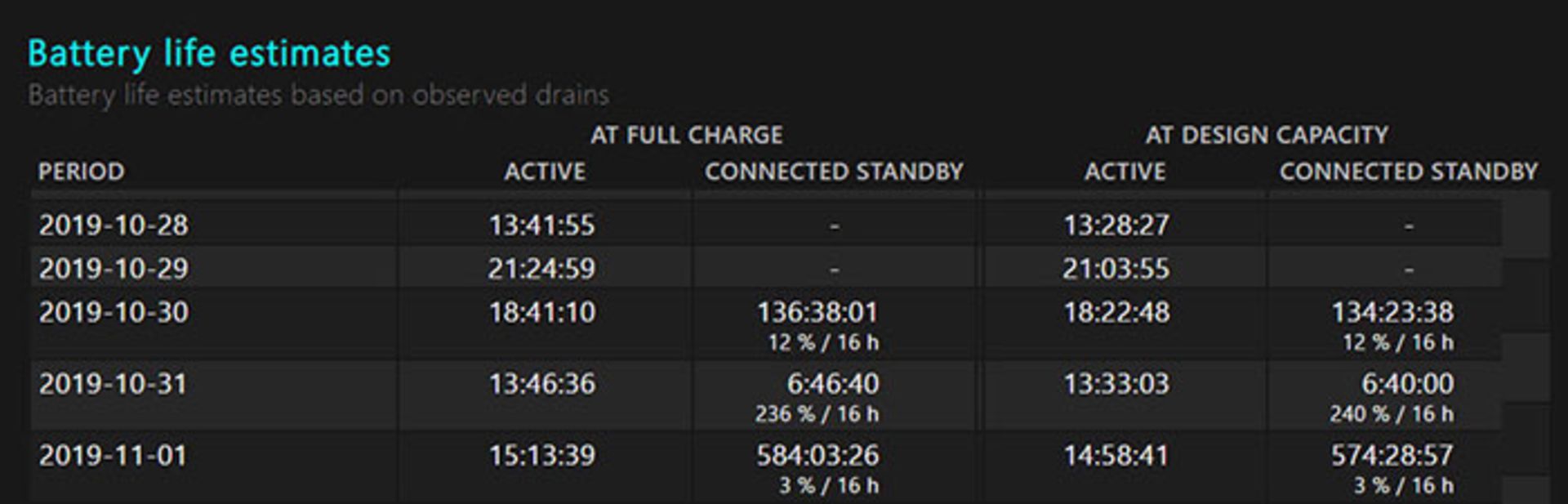The width and height of the screenshot is (1568, 504).
Task: Select the 134:23:38 design capacity standby value
Action: (1392, 312)
